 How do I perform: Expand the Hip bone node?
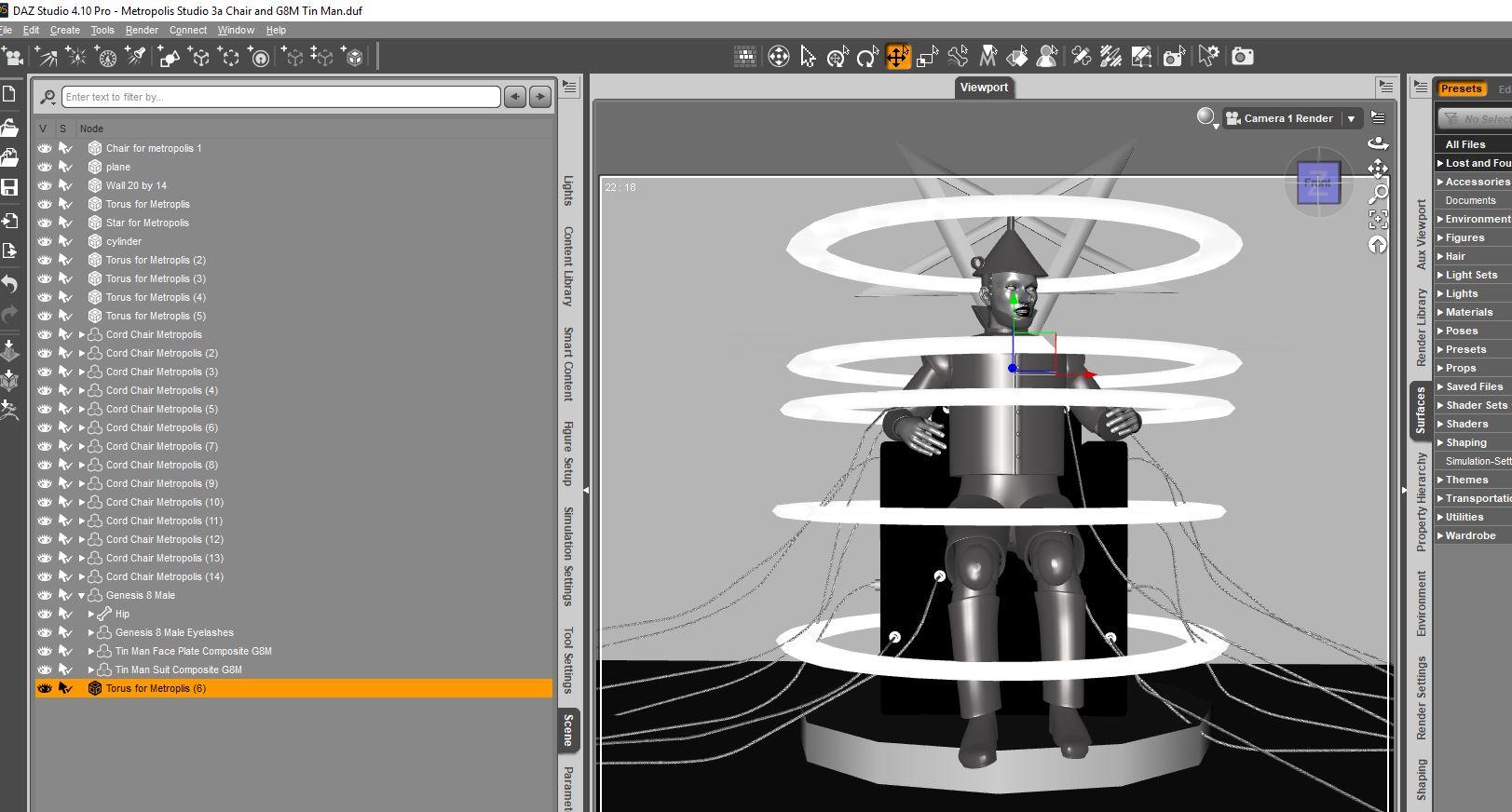click(91, 614)
